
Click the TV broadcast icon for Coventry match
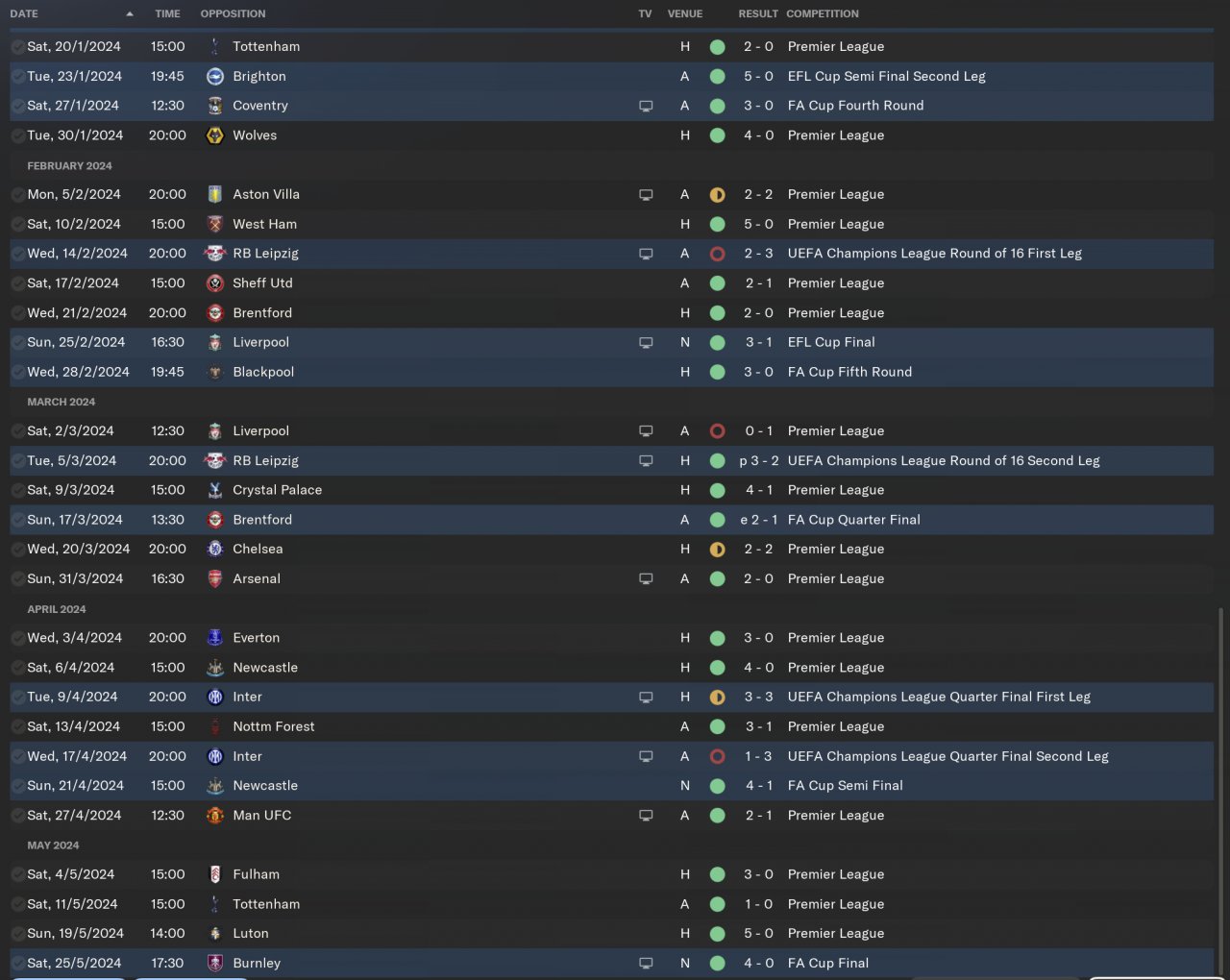(646, 106)
